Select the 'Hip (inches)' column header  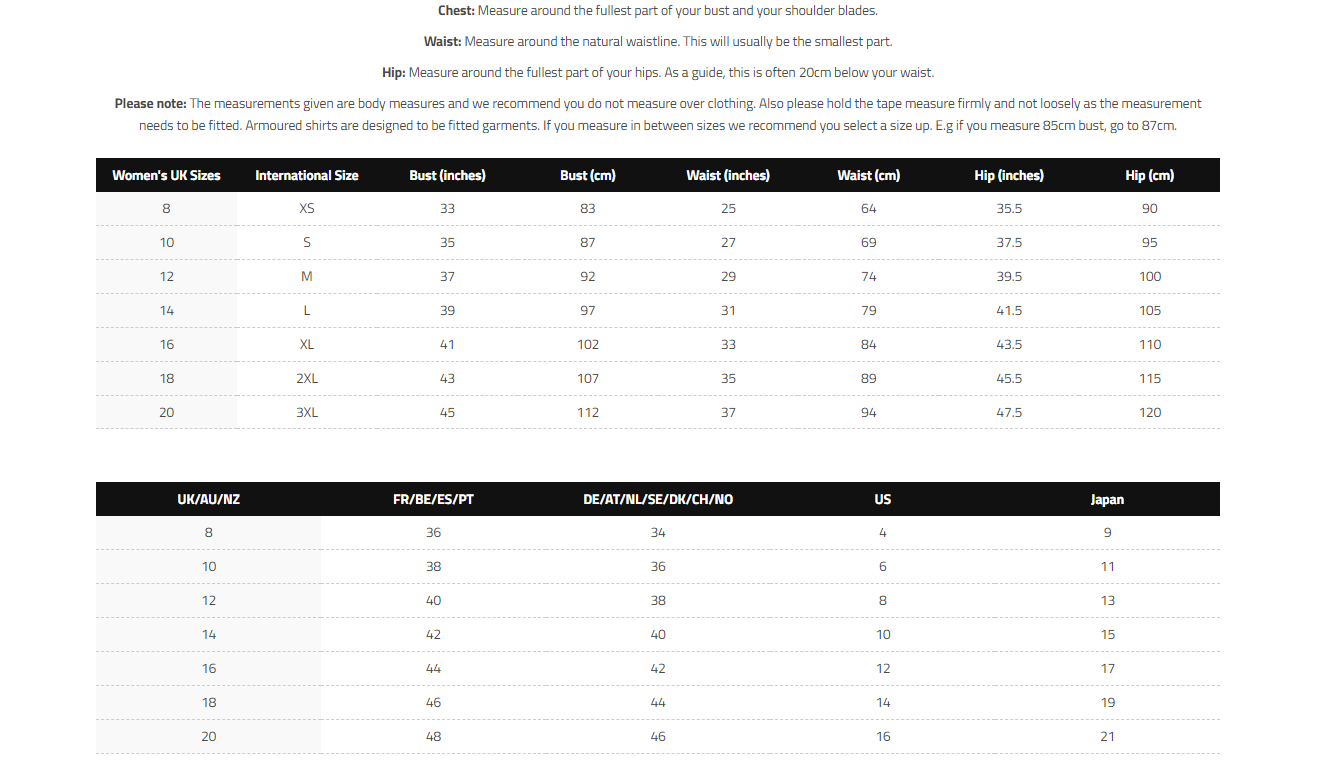pos(1009,175)
